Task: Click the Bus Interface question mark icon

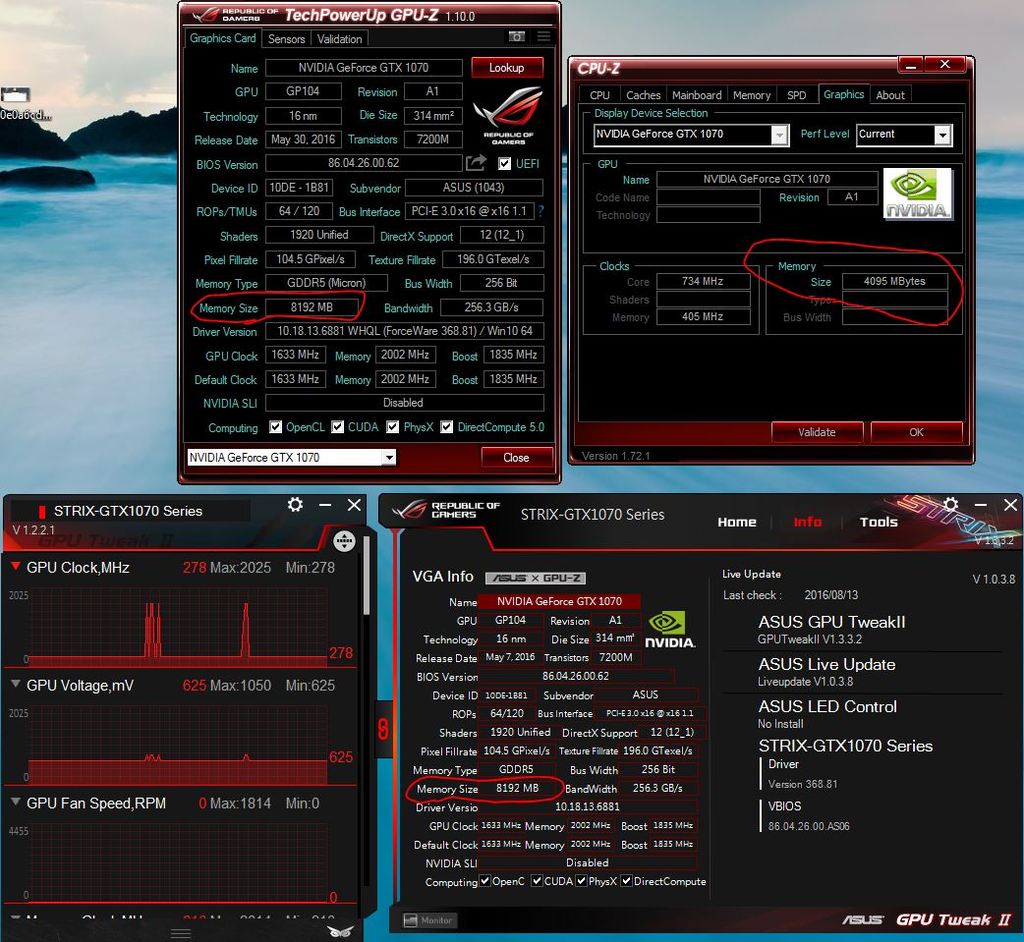Action: (540, 211)
